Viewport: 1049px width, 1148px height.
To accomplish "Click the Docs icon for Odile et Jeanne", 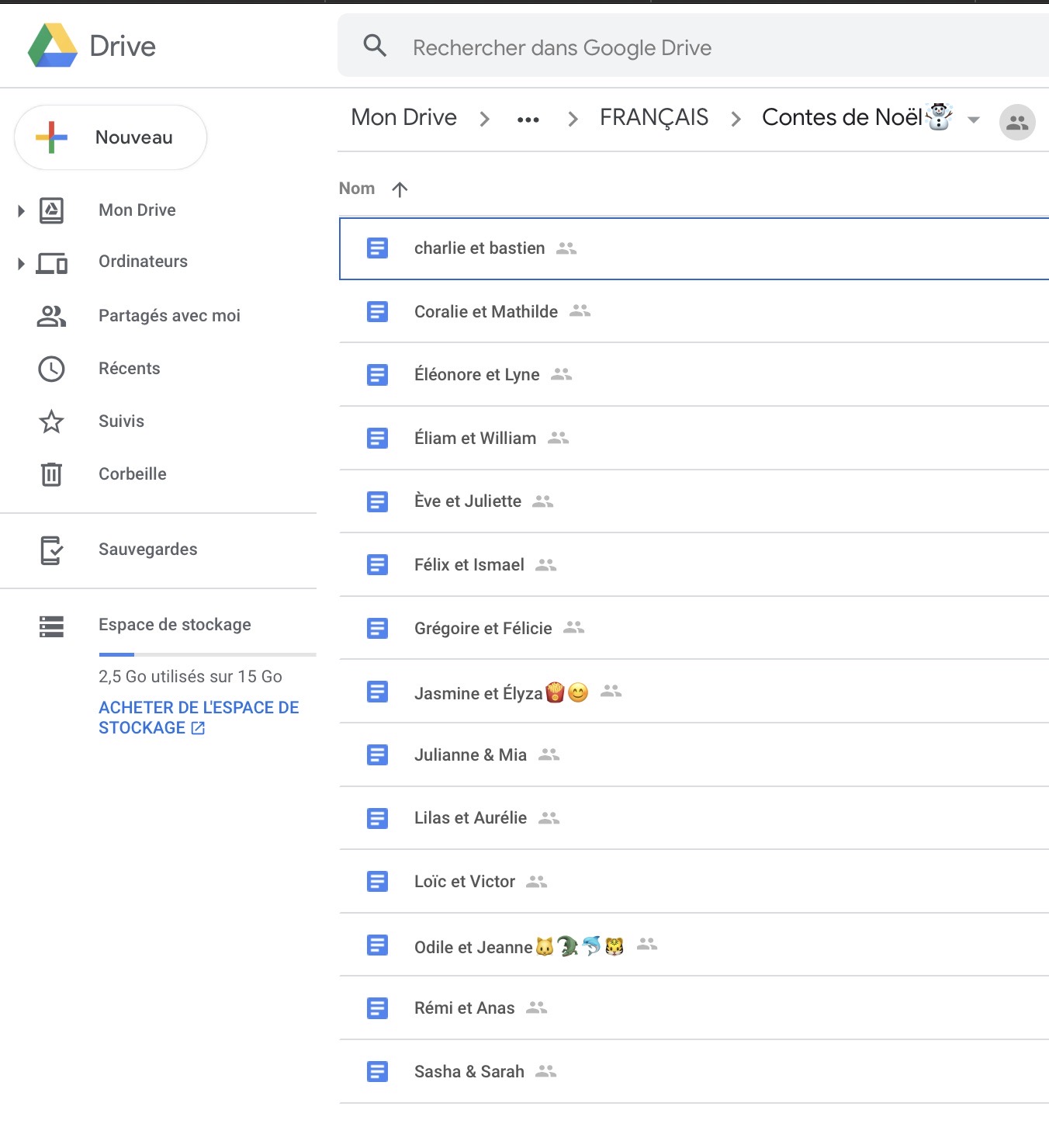I will click(377, 945).
